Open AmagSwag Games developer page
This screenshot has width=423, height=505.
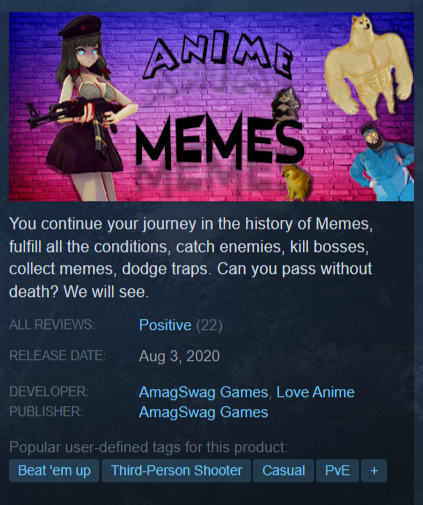point(203,392)
